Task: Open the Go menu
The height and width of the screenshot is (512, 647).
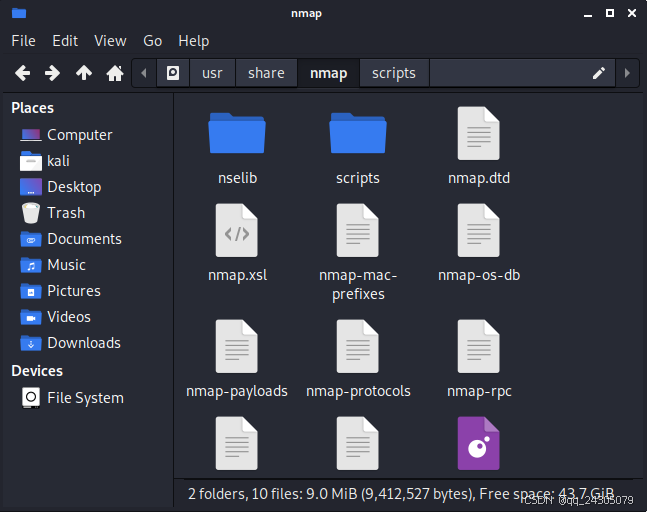Action: tap(152, 41)
